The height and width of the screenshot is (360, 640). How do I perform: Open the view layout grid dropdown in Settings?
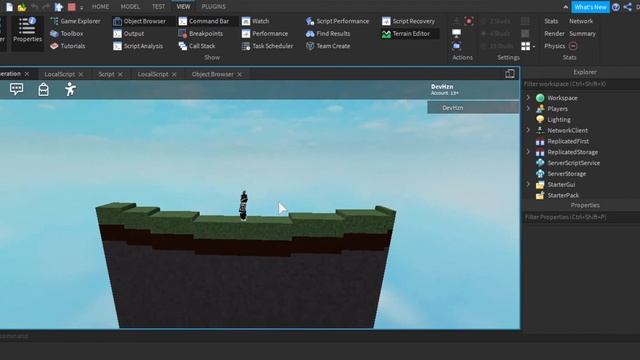[x=528, y=46]
